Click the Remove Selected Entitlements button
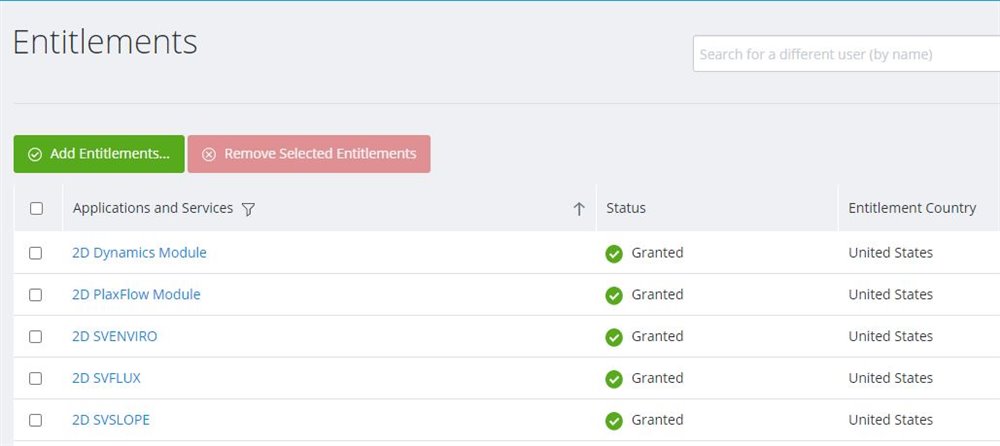Screen dimensions: 1000x446 coord(309,154)
